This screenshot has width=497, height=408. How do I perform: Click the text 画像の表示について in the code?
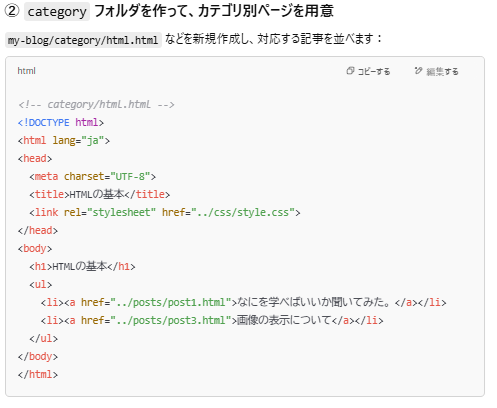[x=284, y=320]
